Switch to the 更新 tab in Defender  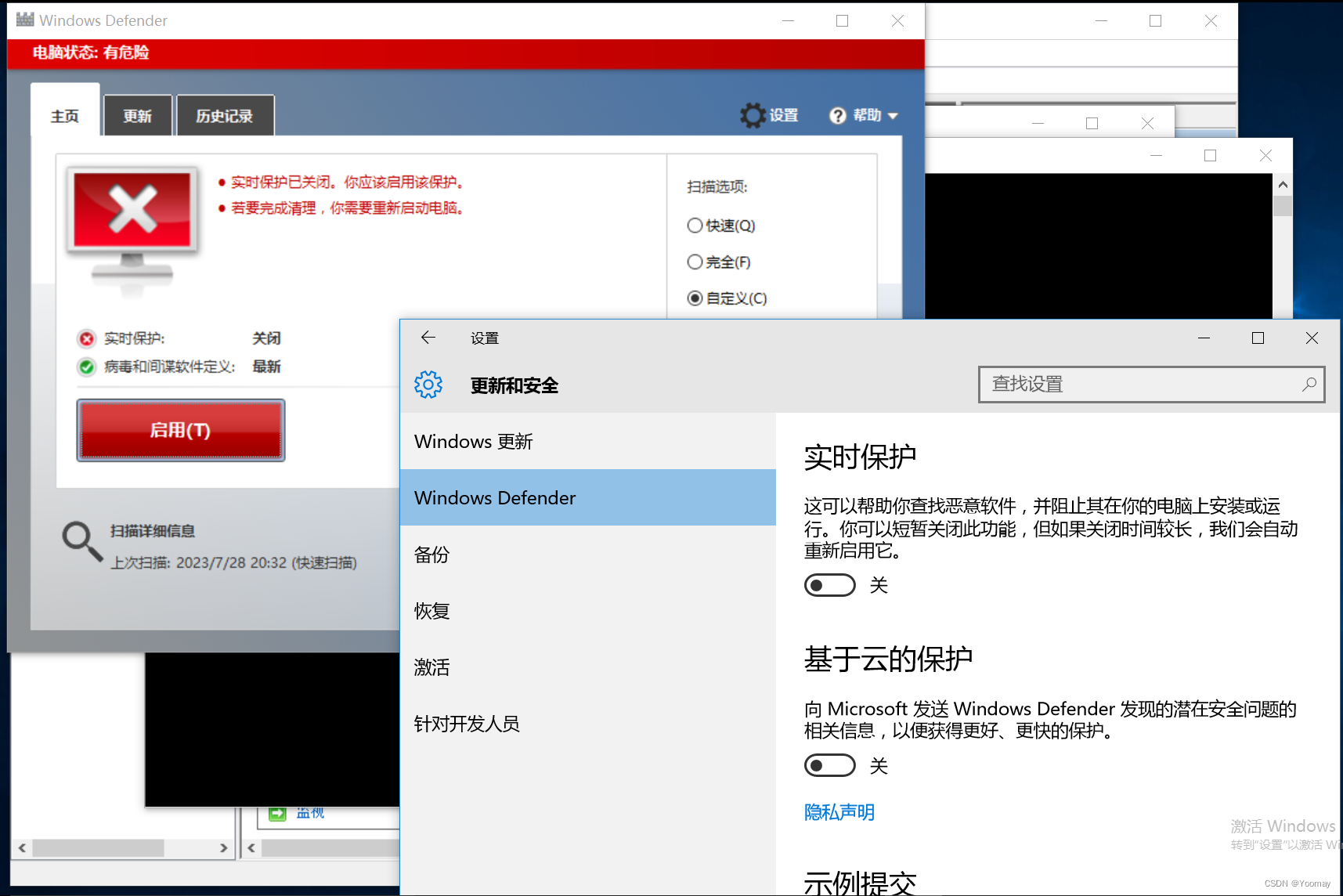137,116
